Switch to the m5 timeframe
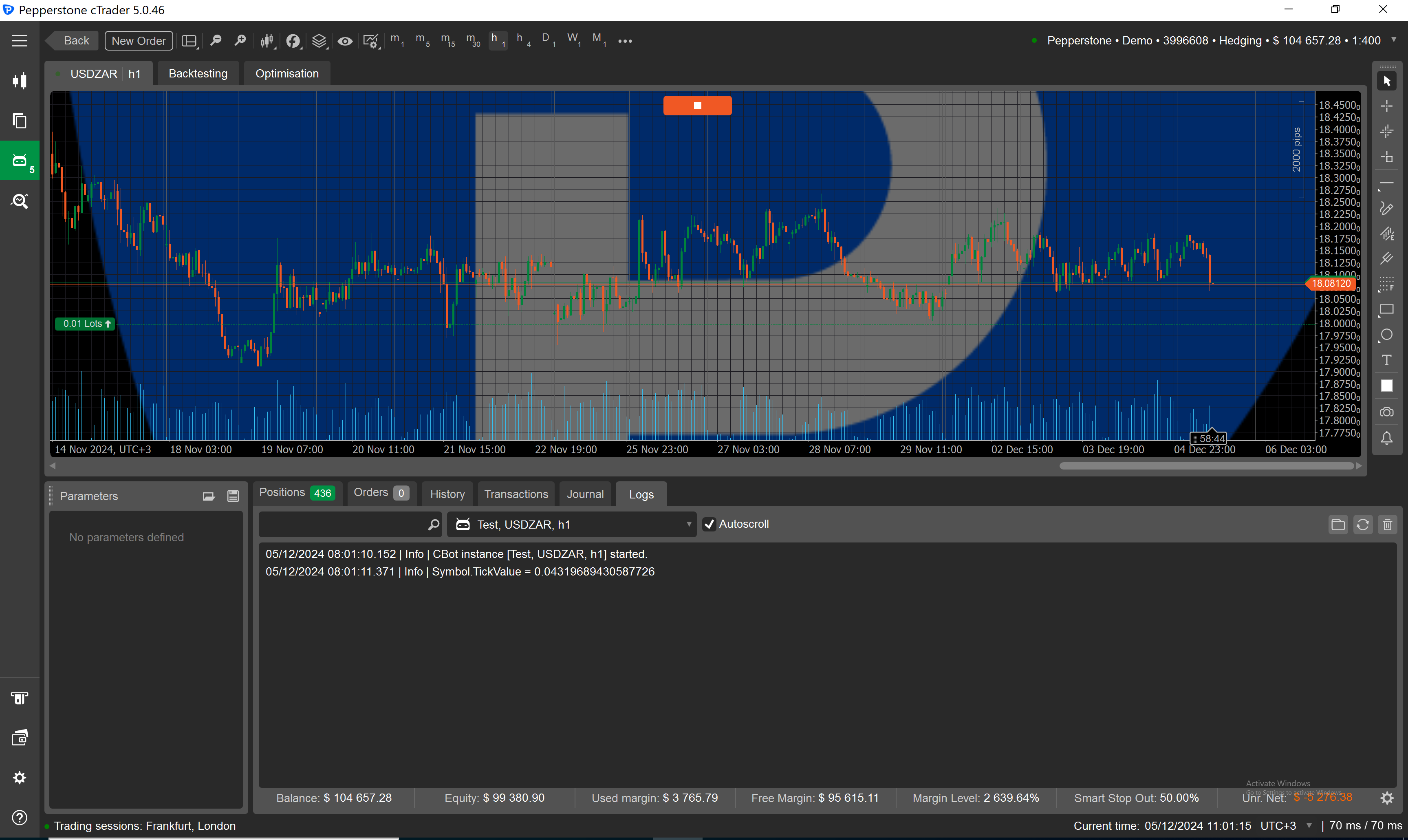Viewport: 1408px width, 840px height. [x=422, y=40]
